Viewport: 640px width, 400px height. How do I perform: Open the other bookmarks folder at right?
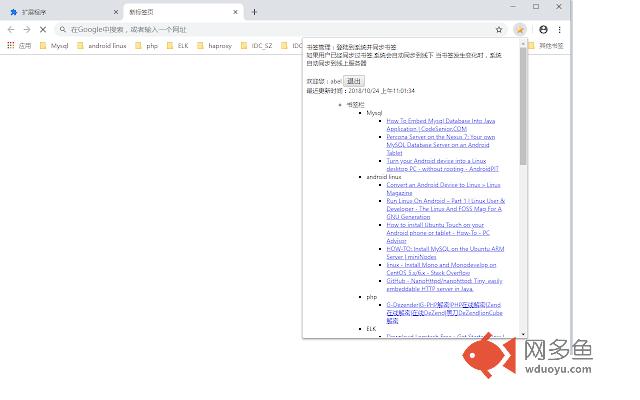[x=546, y=46]
